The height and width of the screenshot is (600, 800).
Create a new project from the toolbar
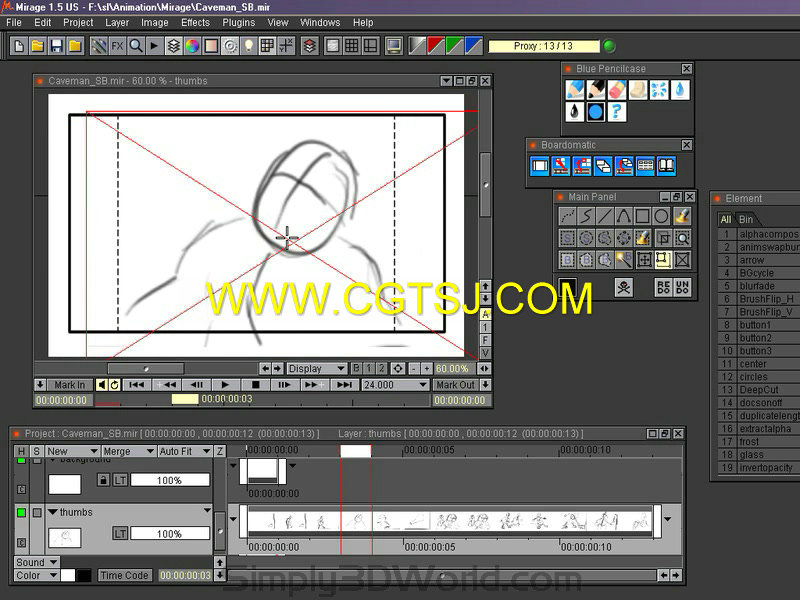click(x=19, y=46)
